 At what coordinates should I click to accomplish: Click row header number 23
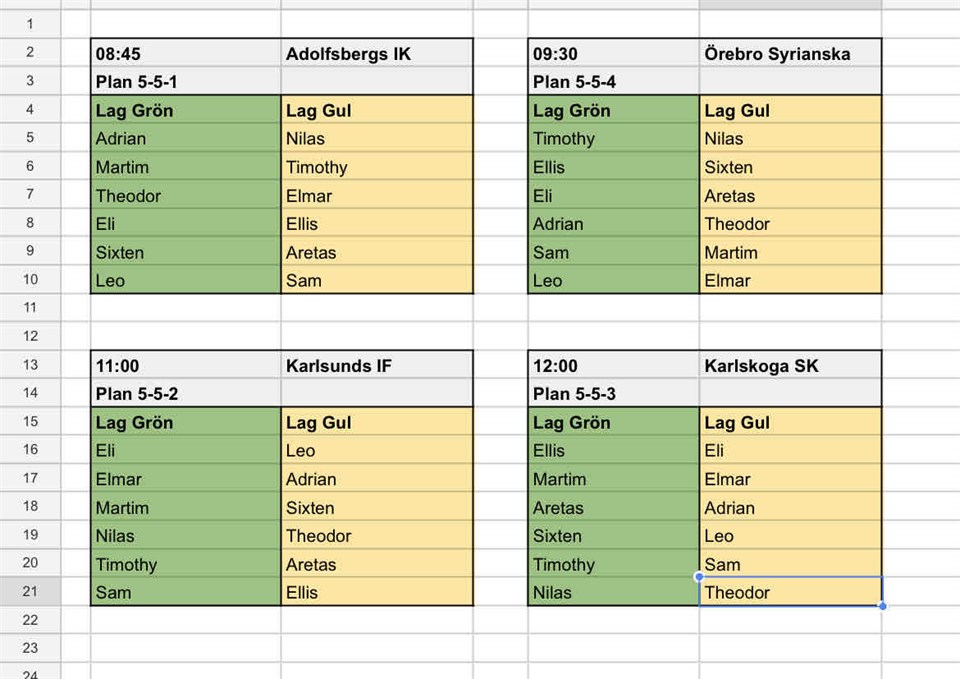coord(30,648)
